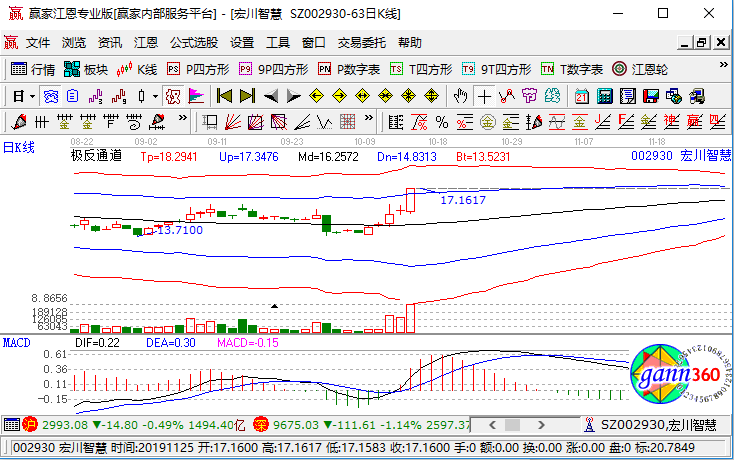734x460 pixels.
Task: Click the red fan lines icon
Action: coord(233,122)
